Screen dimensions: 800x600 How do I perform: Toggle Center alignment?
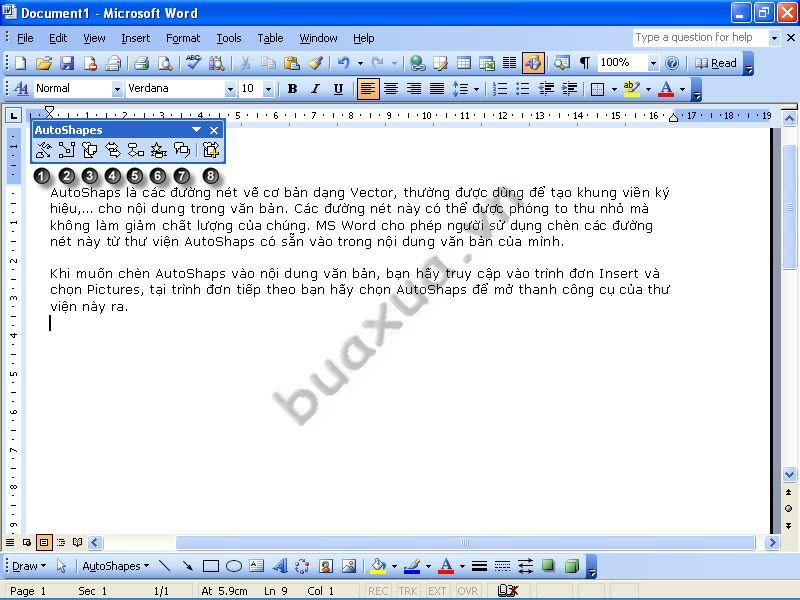(391, 89)
